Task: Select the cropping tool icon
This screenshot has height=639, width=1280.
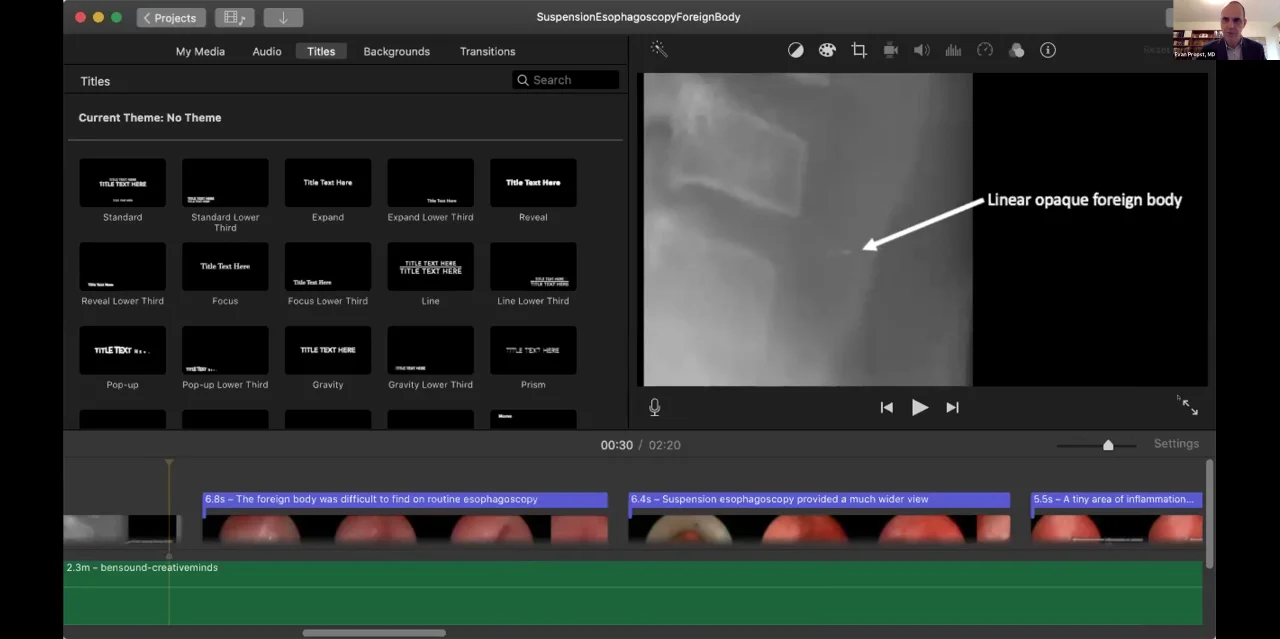Action: coord(859,50)
